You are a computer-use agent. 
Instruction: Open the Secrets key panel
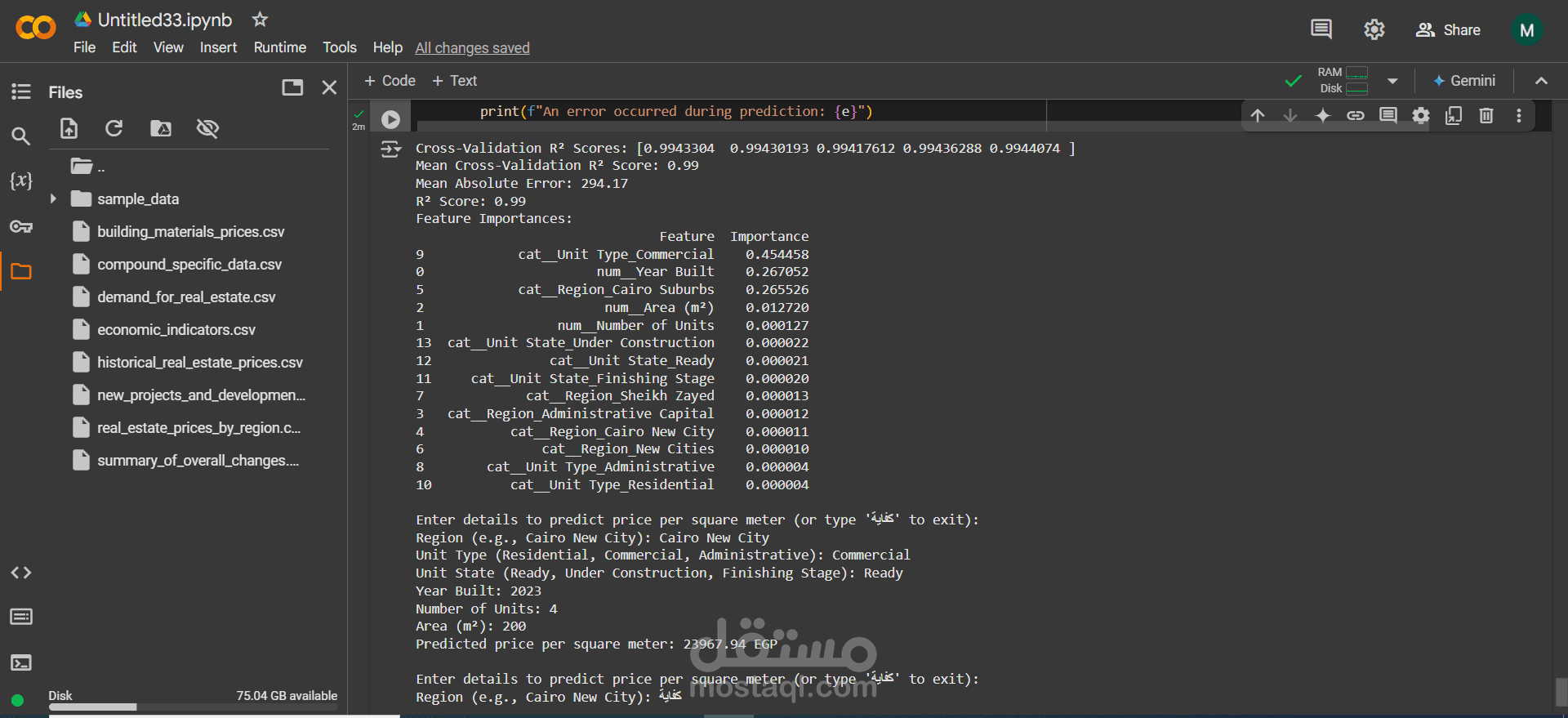pos(21,226)
